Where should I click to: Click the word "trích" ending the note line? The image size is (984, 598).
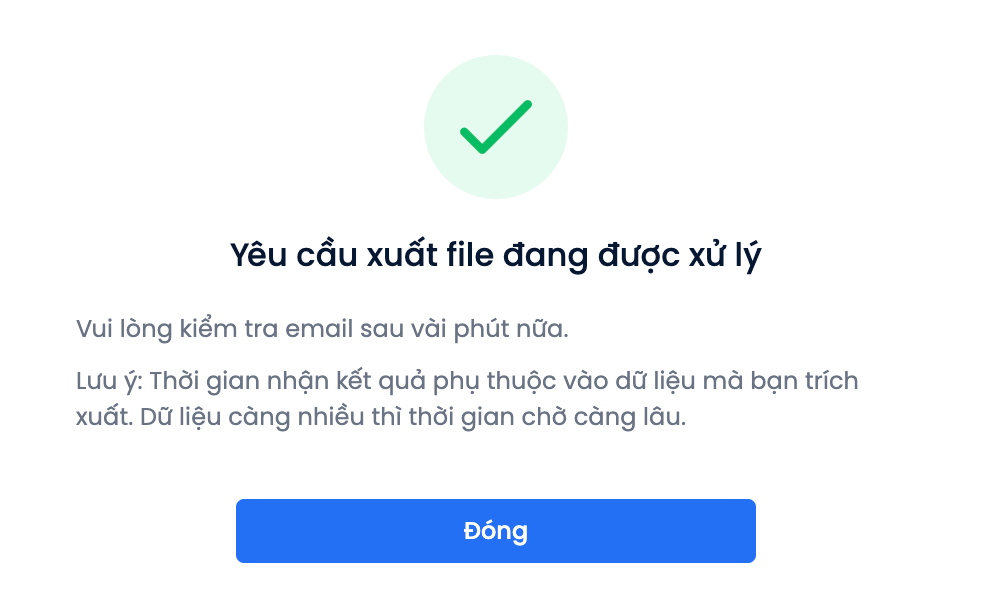830,382
